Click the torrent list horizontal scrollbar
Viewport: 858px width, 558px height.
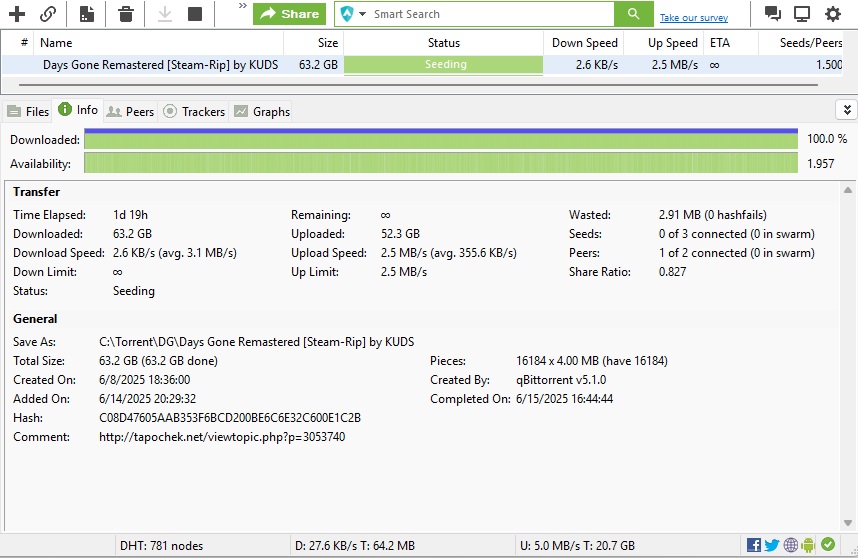coord(418,85)
